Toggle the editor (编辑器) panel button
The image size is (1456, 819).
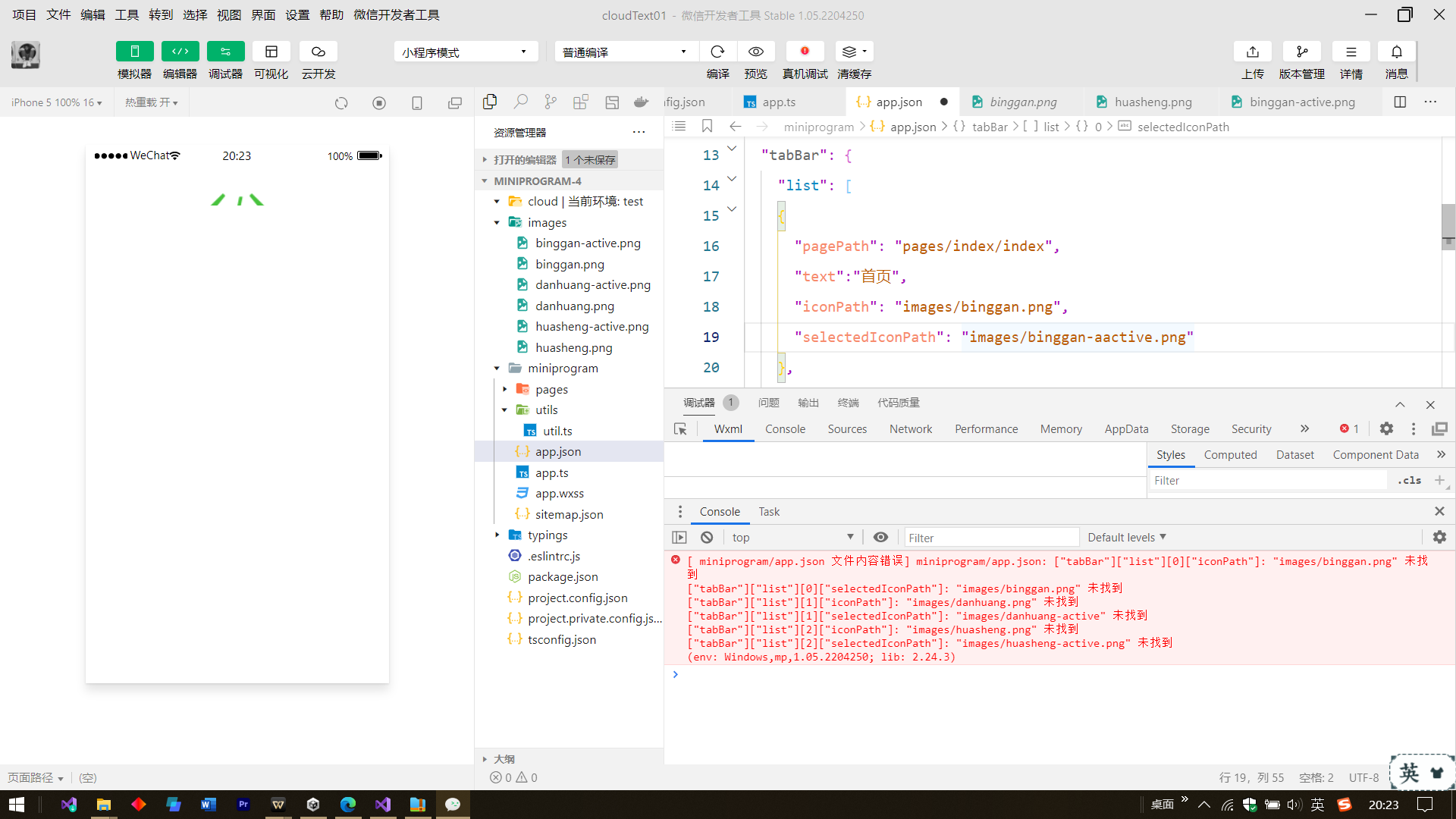coord(180,52)
